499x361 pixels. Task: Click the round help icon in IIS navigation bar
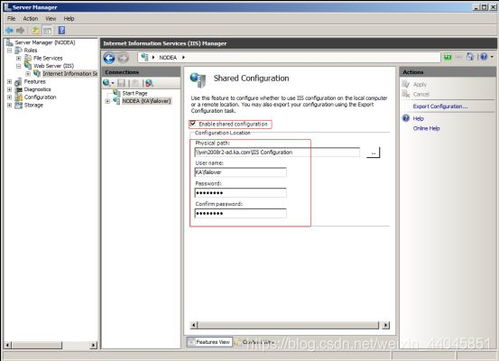point(484,57)
